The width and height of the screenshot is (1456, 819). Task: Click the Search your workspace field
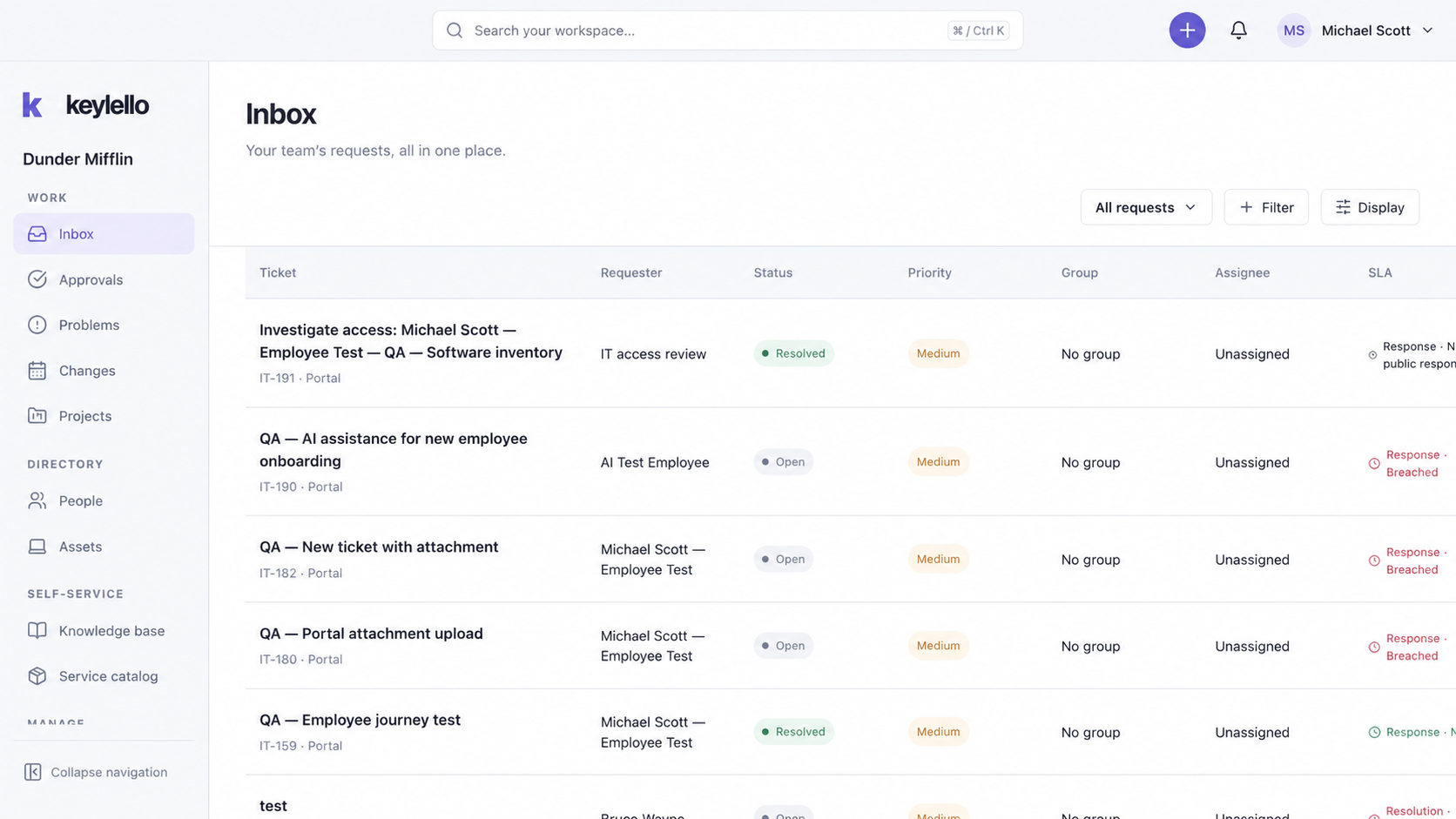pos(727,30)
